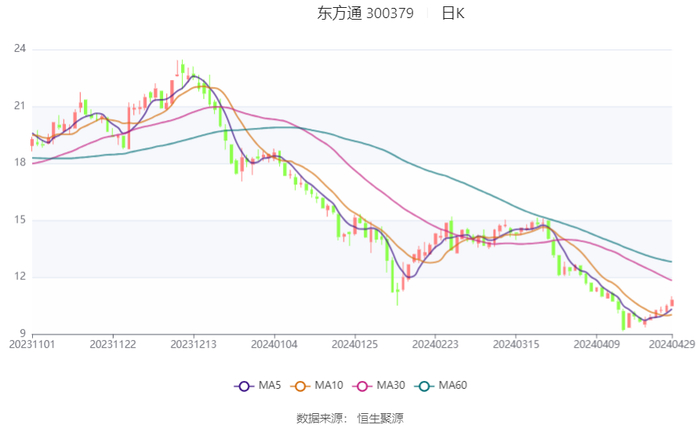Click the 数据来源 label below the legend
The width and height of the screenshot is (700, 425).
pyautogui.click(x=320, y=417)
